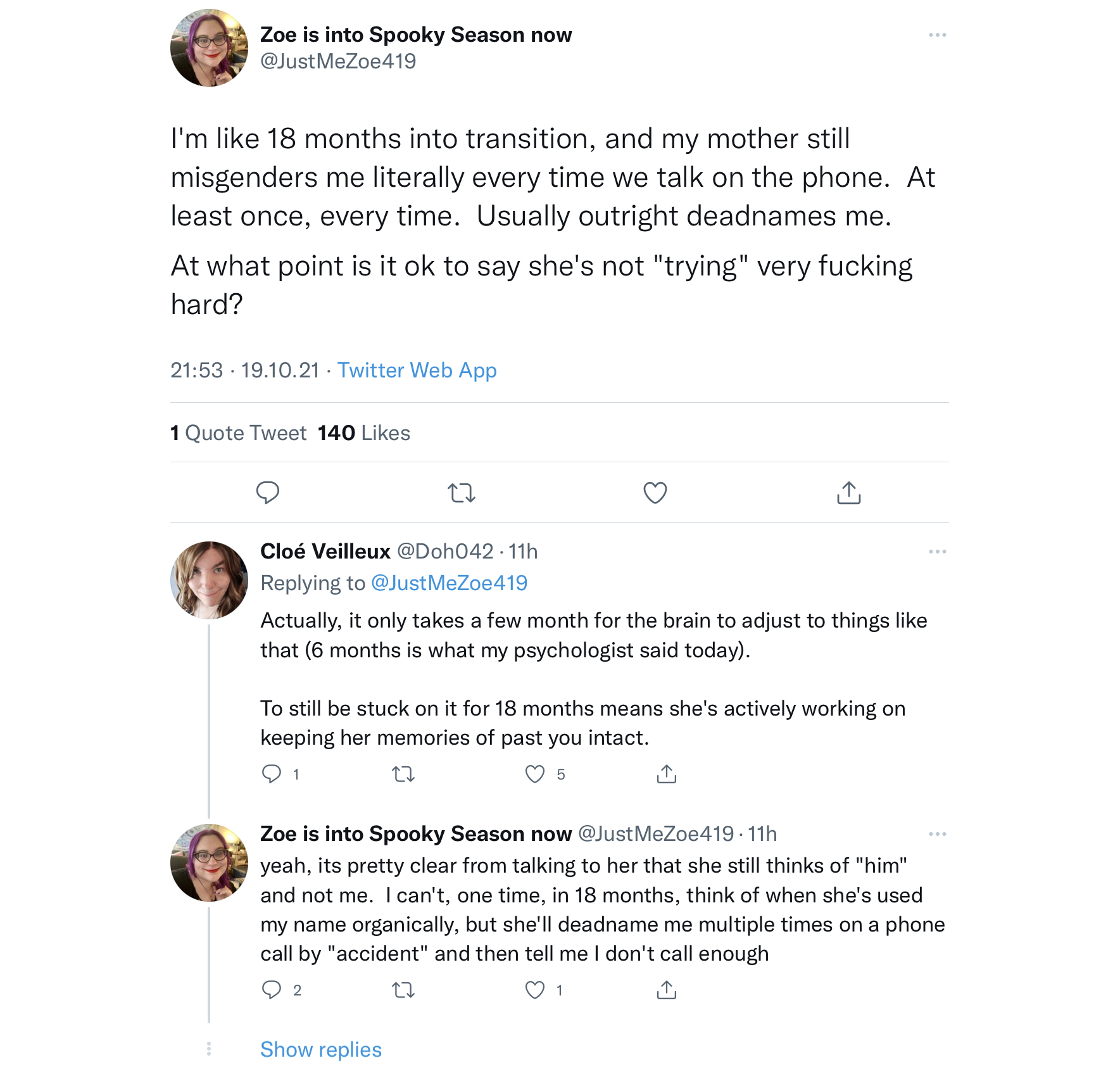
Task: Like the main tweet with heart icon
Action: (x=655, y=493)
